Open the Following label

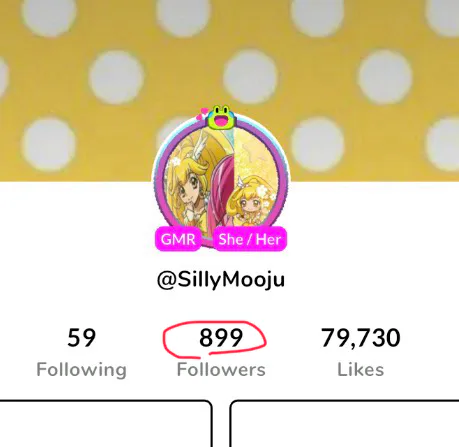coord(81,370)
